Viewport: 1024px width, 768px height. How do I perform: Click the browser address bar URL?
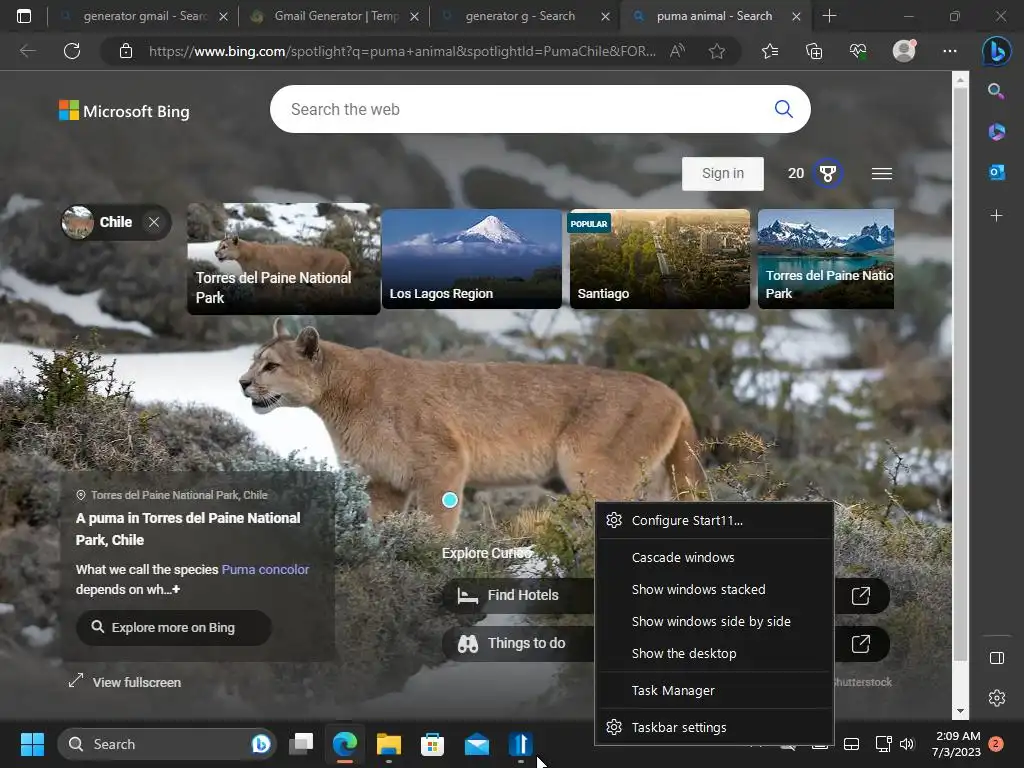tap(402, 51)
